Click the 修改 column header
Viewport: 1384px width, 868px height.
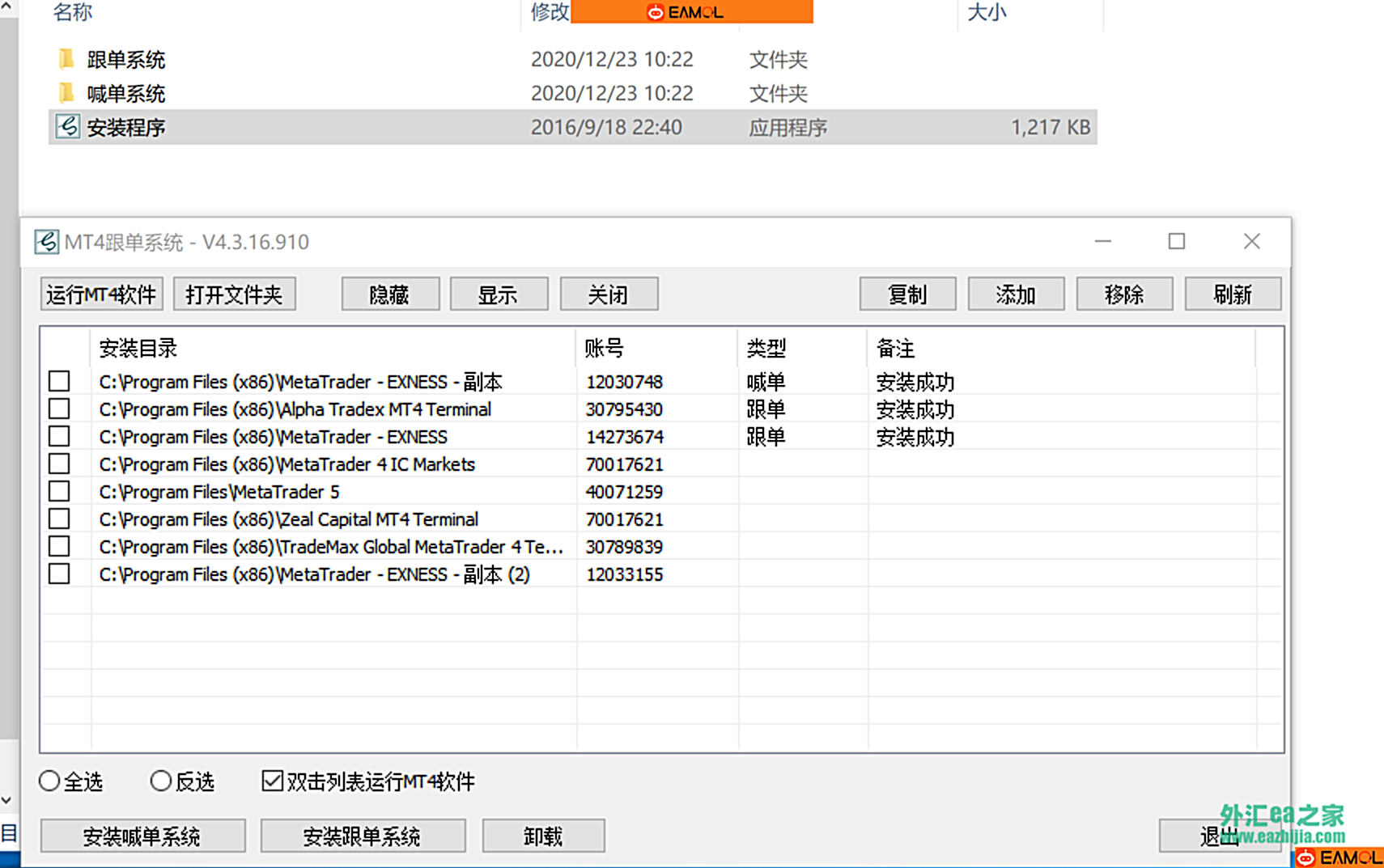coord(547,12)
